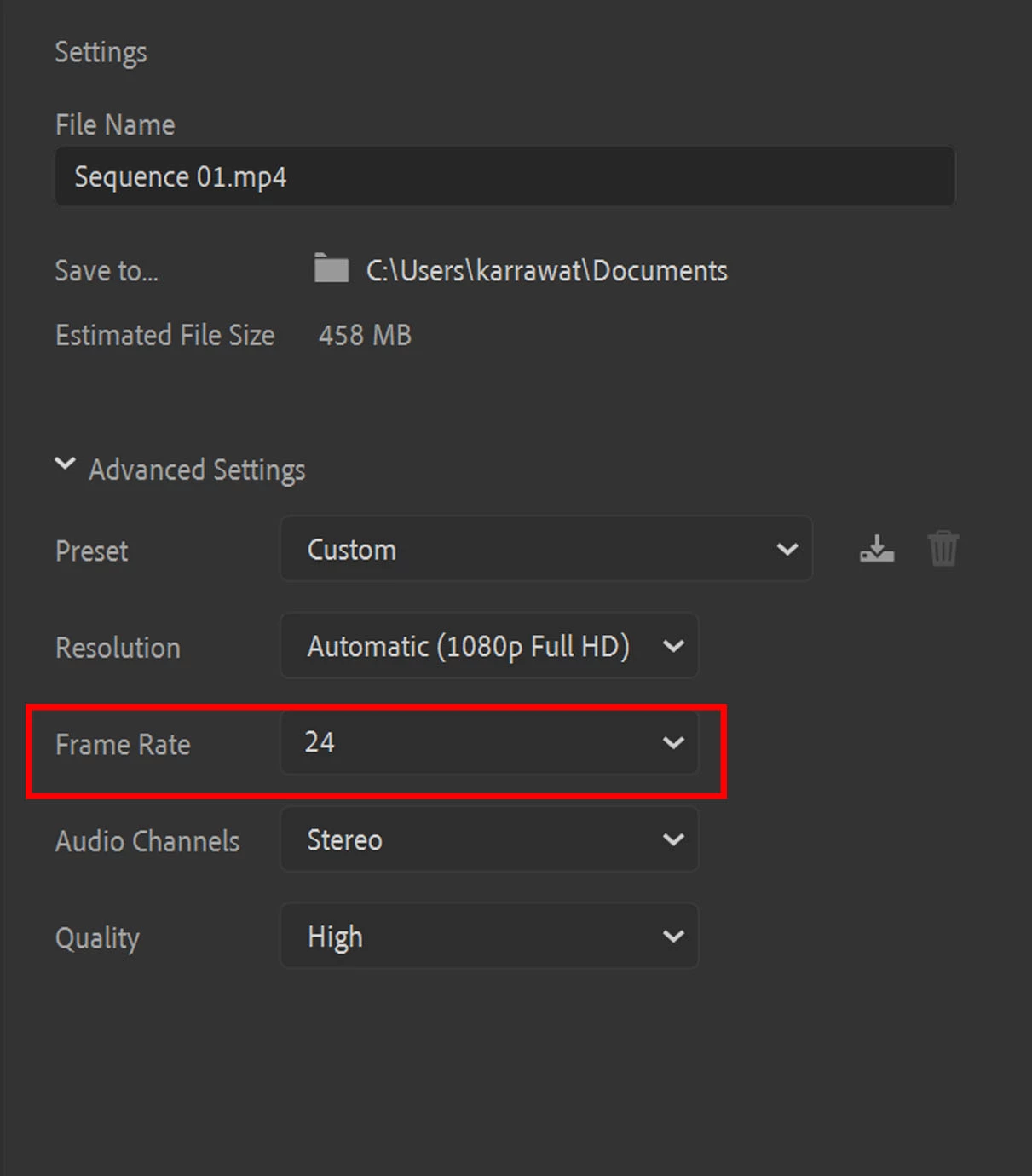Click the delete preset trash icon

click(943, 549)
